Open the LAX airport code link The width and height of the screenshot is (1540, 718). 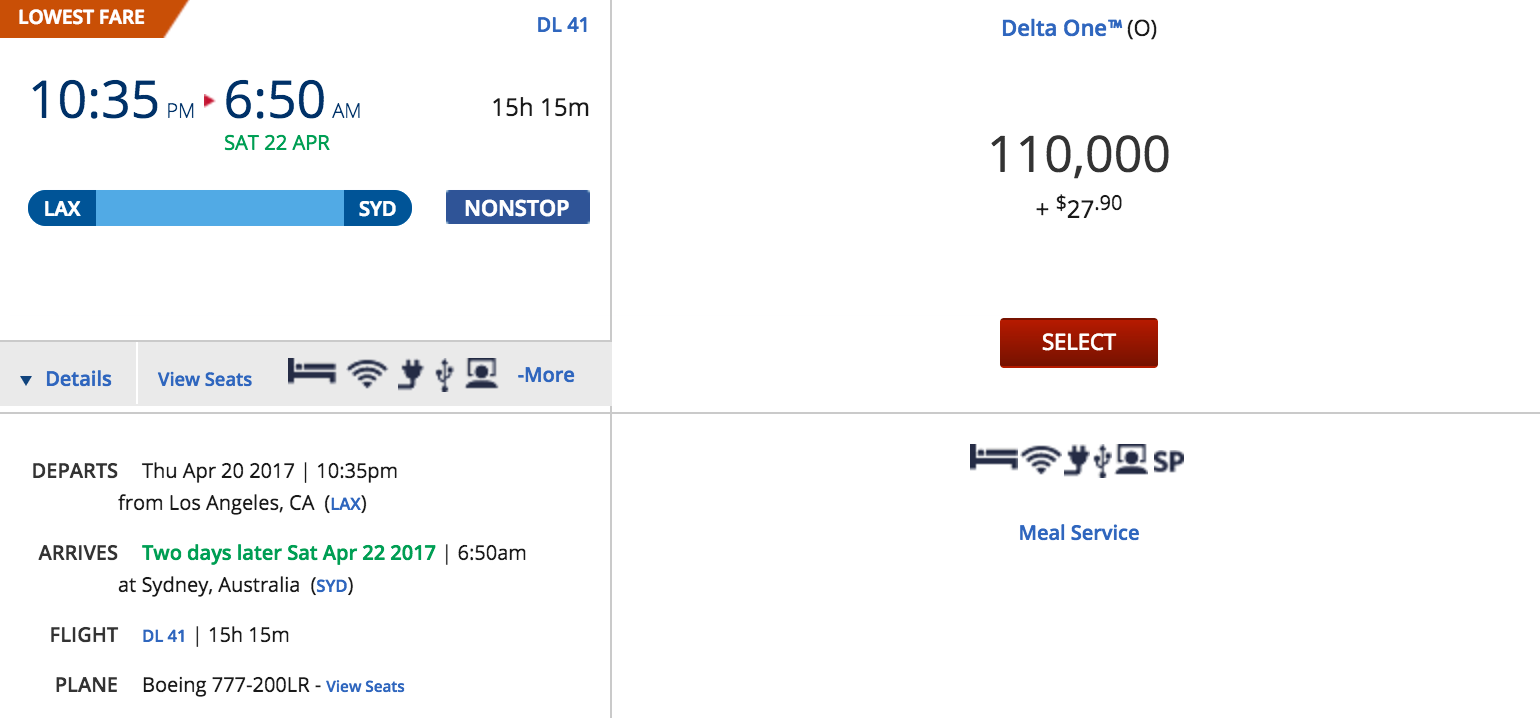coord(345,504)
